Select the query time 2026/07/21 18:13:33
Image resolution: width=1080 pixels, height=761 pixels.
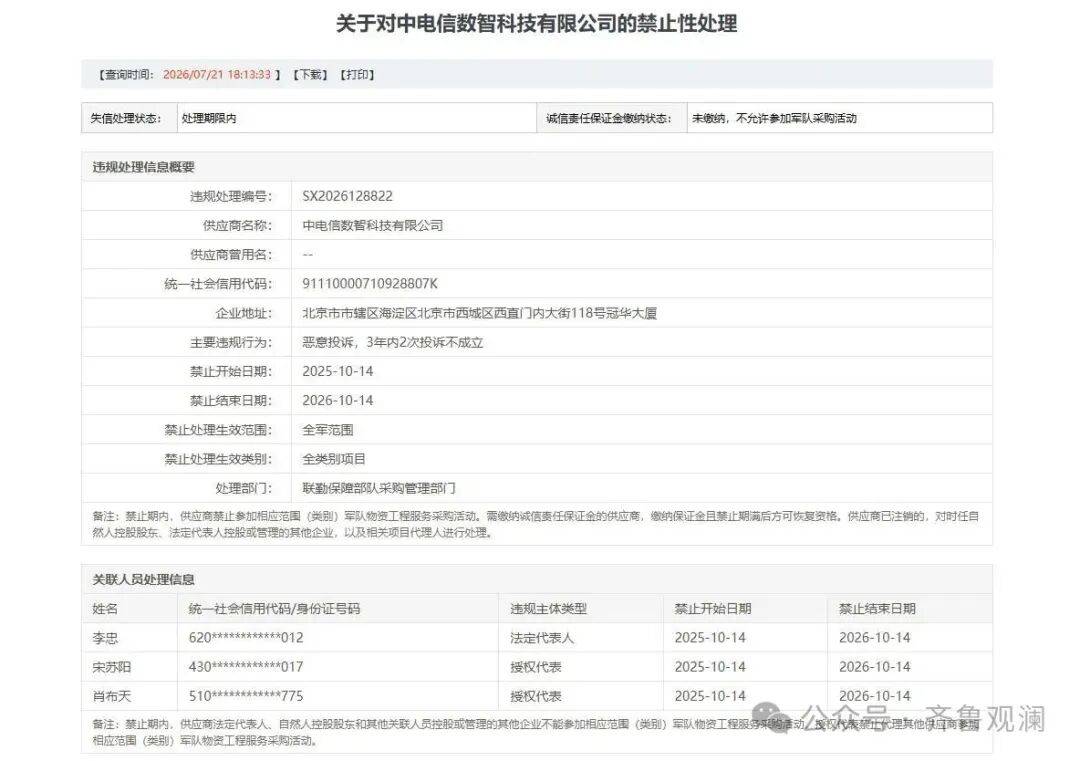coord(217,74)
